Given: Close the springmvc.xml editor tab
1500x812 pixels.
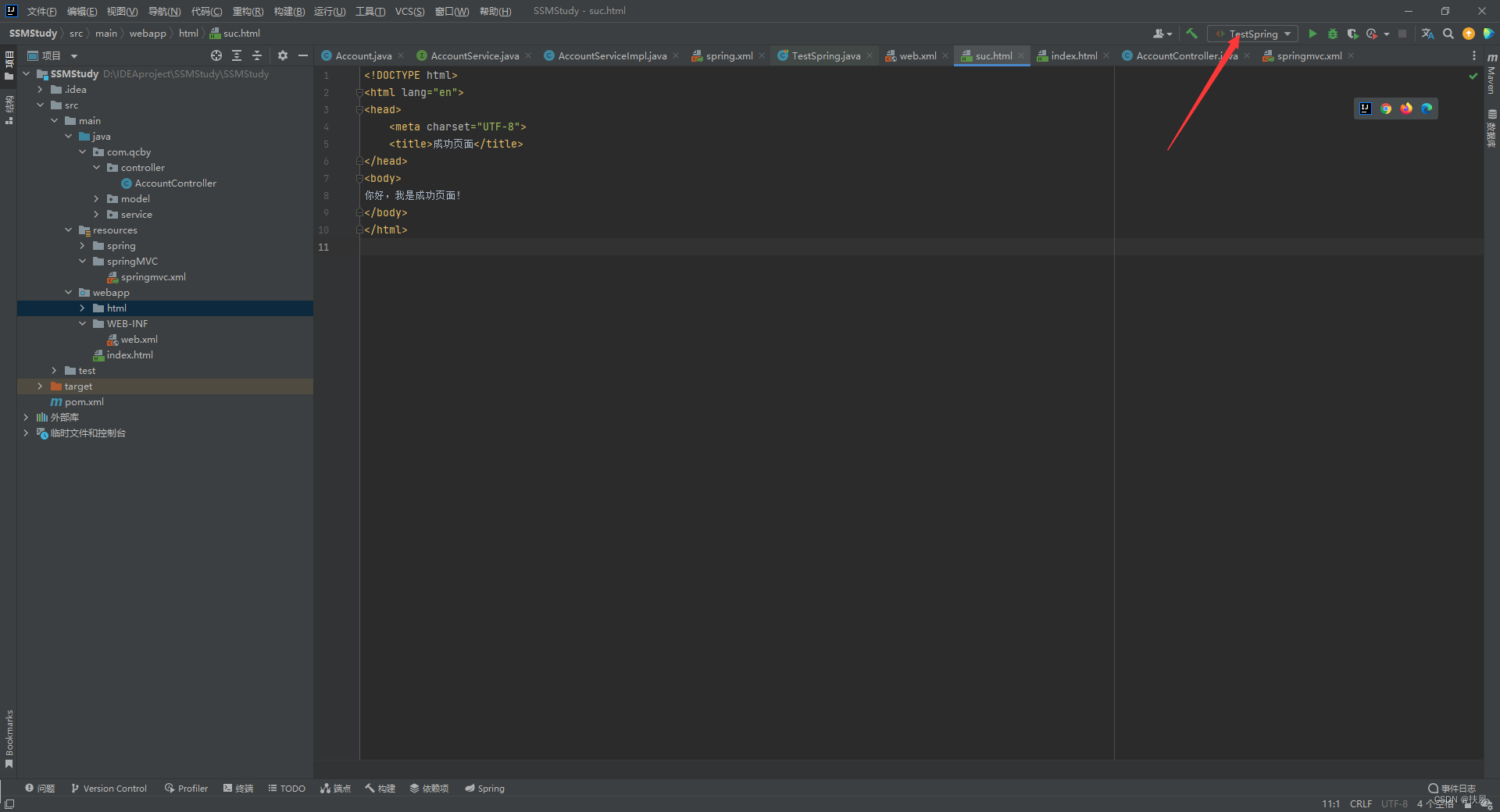Looking at the screenshot, I should point(1351,55).
